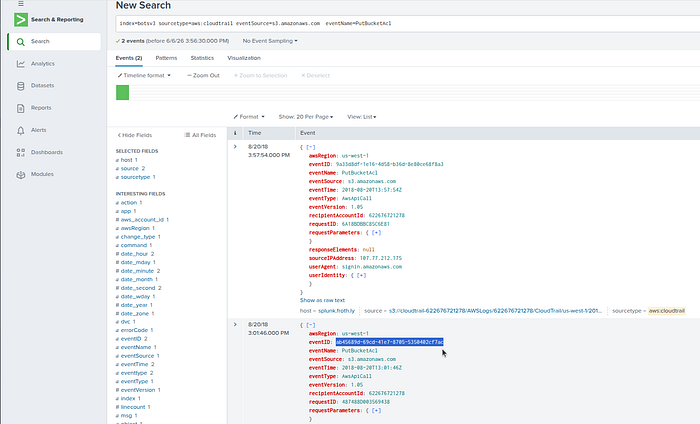The image size is (700, 424).
Task: Click host value splunk.froth.ly
Action: [336, 311]
